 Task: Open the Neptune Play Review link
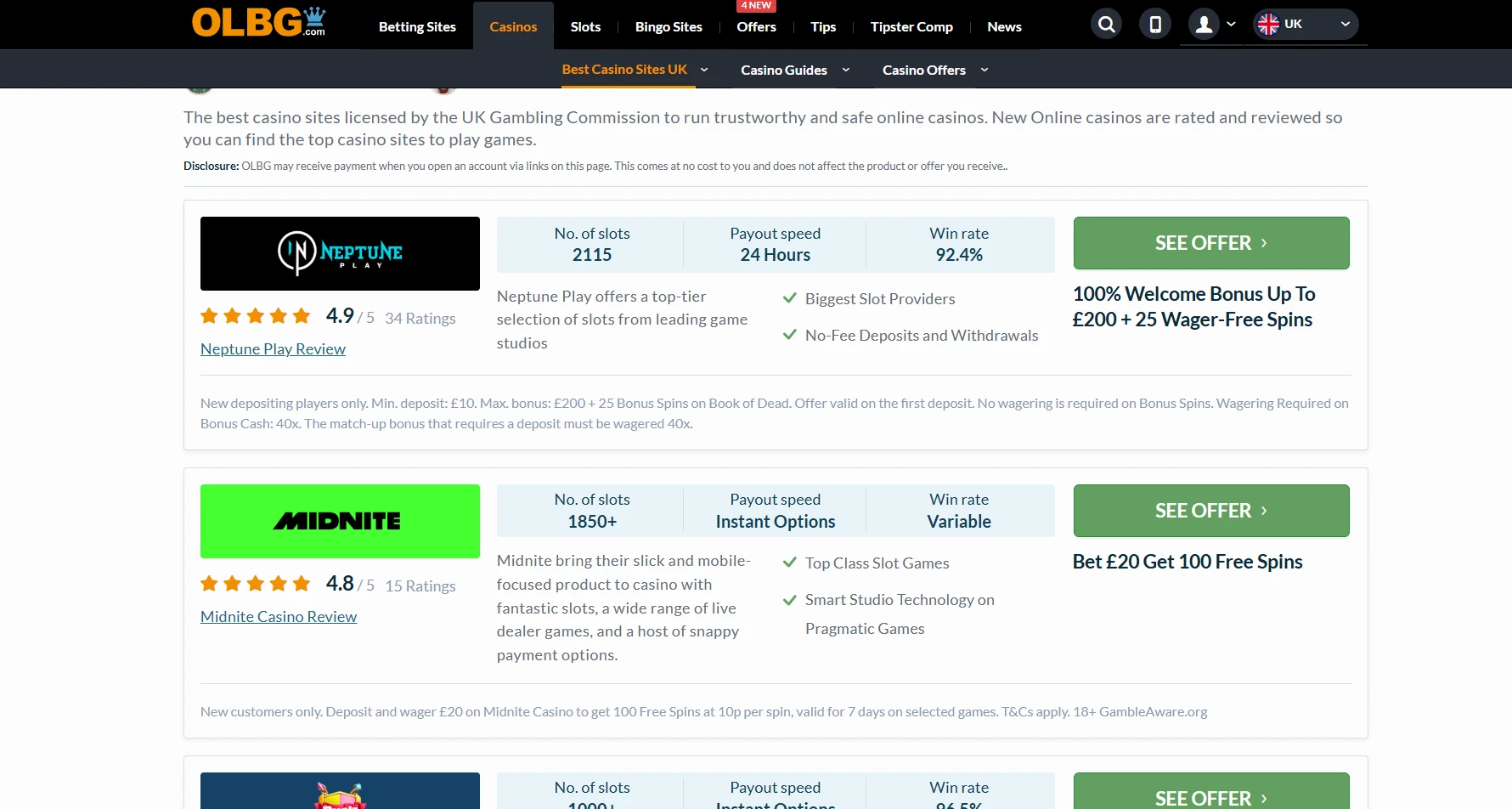pos(273,349)
